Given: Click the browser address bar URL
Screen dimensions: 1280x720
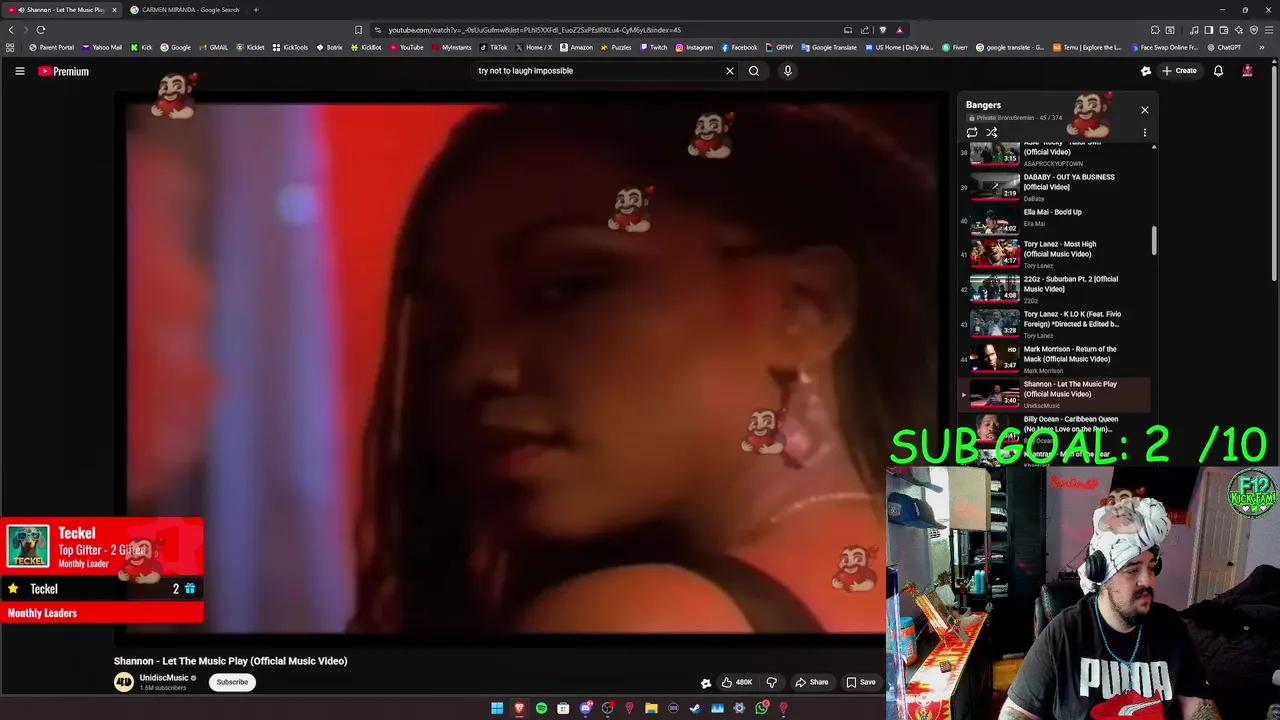Looking at the screenshot, I should (x=534, y=30).
